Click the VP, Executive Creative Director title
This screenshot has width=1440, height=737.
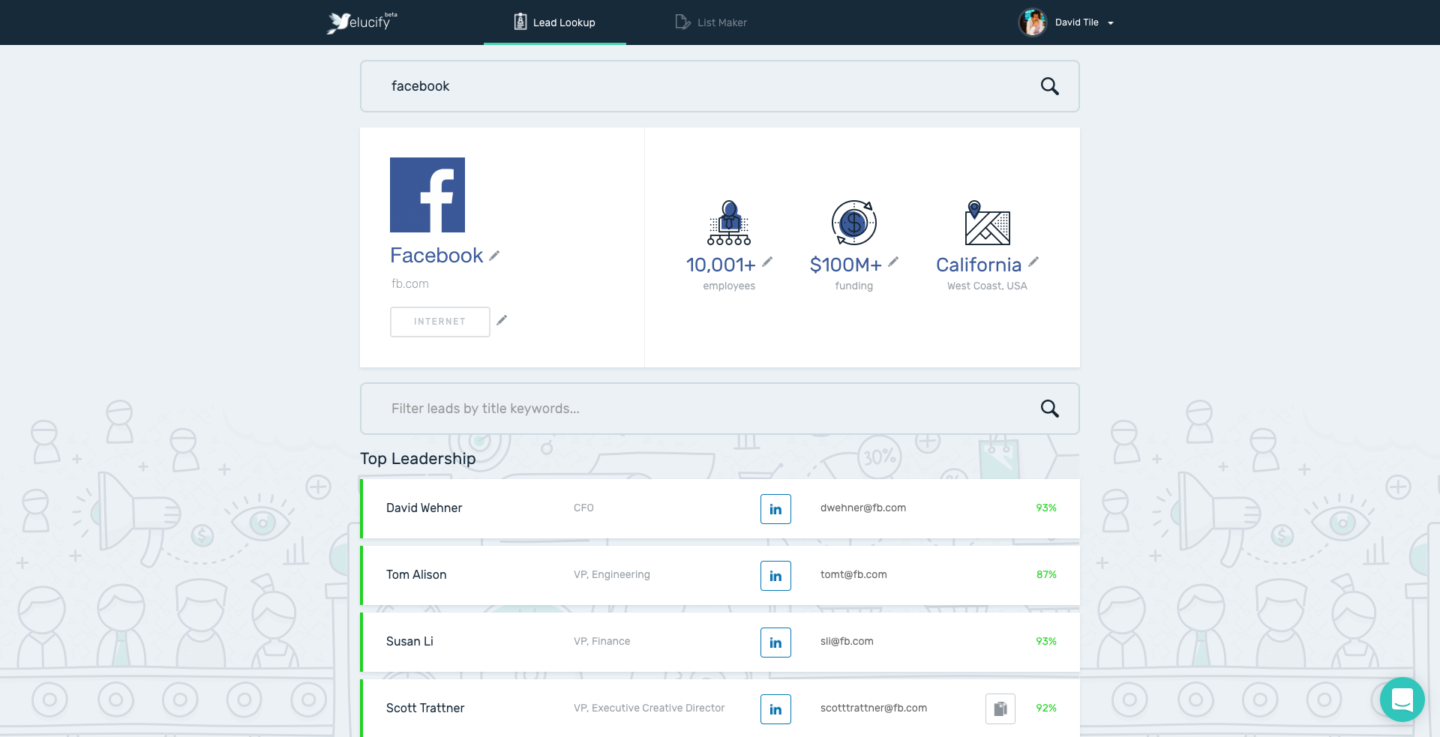tap(649, 708)
